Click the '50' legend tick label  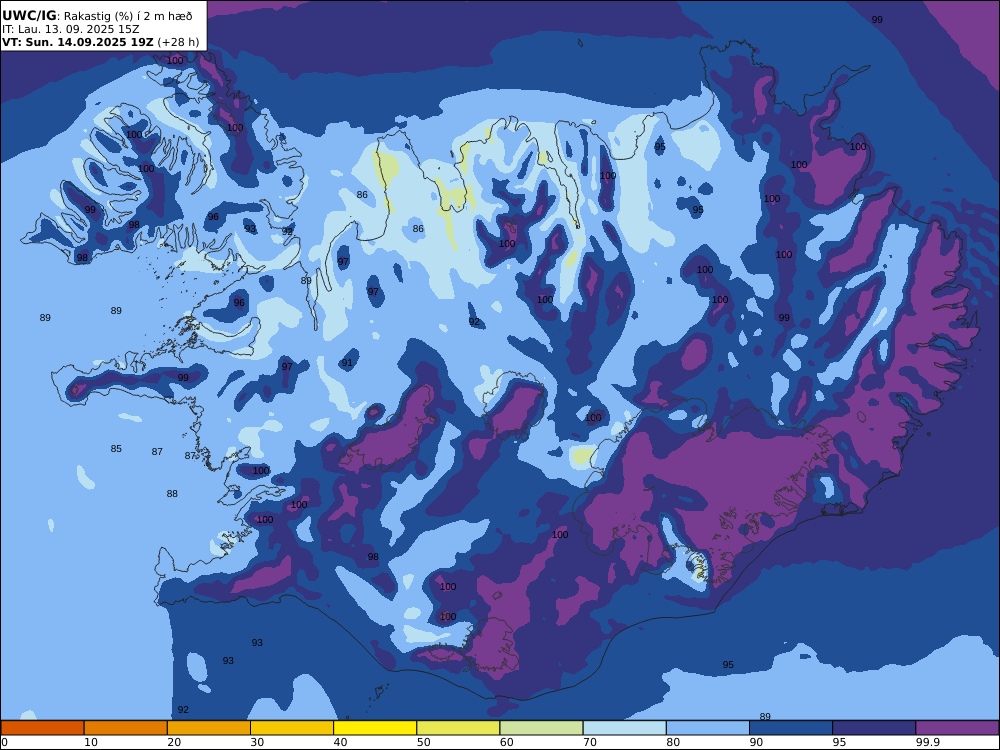click(423, 742)
